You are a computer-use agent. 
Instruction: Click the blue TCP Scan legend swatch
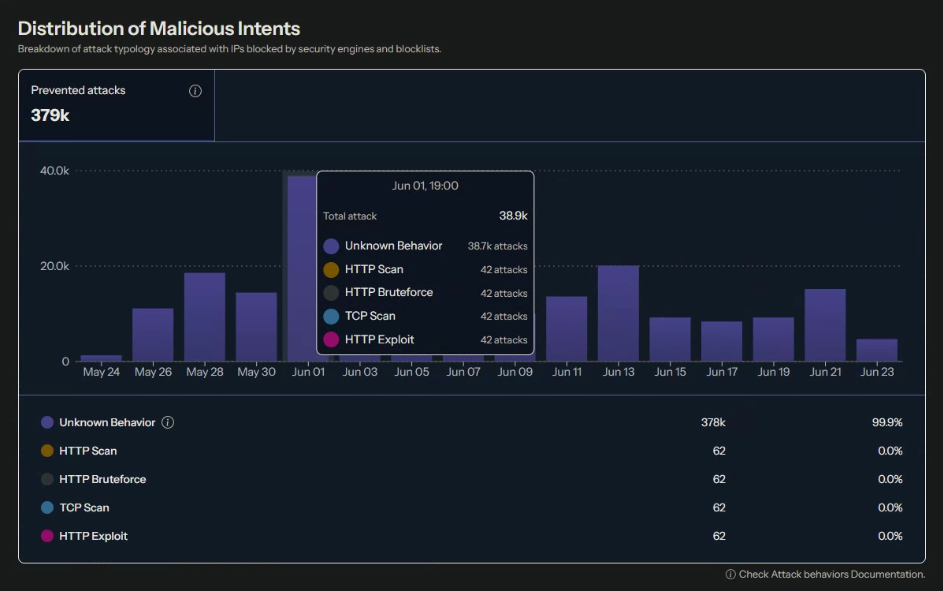[x=47, y=507]
